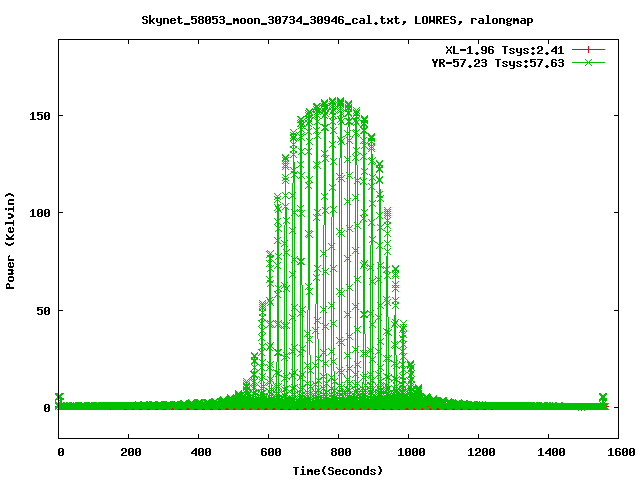This screenshot has height=480, width=640.
Task: Click the x-axis tick label 1000
Action: coord(411,452)
